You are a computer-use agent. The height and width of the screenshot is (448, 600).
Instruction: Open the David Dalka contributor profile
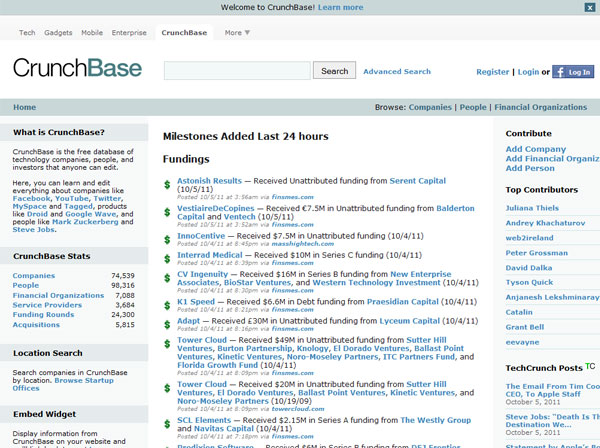(x=529, y=268)
